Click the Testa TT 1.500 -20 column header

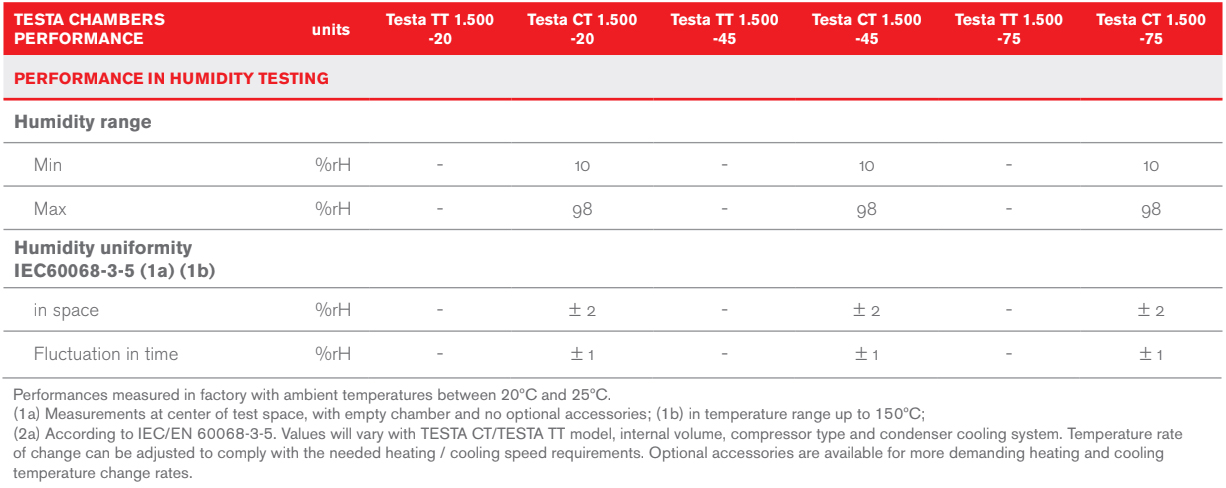[440, 29]
